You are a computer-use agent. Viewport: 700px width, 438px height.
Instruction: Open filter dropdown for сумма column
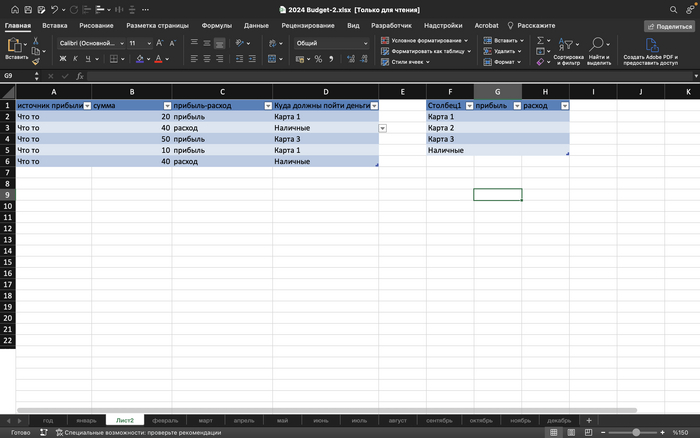(167, 106)
